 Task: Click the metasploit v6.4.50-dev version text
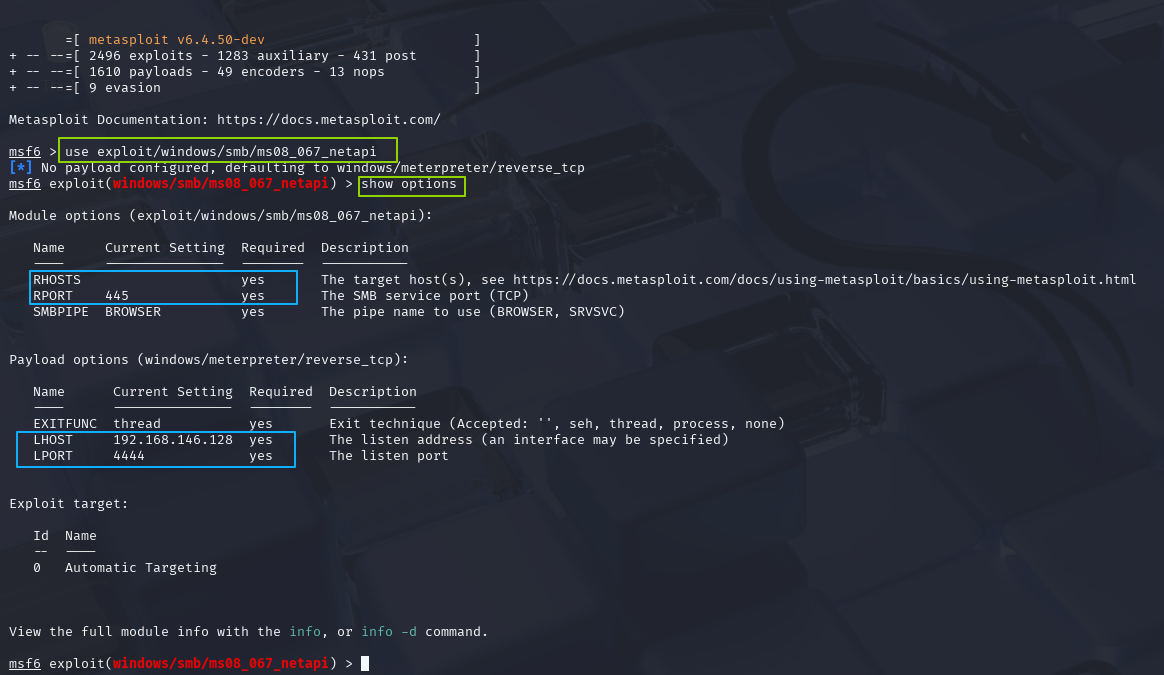(x=177, y=39)
